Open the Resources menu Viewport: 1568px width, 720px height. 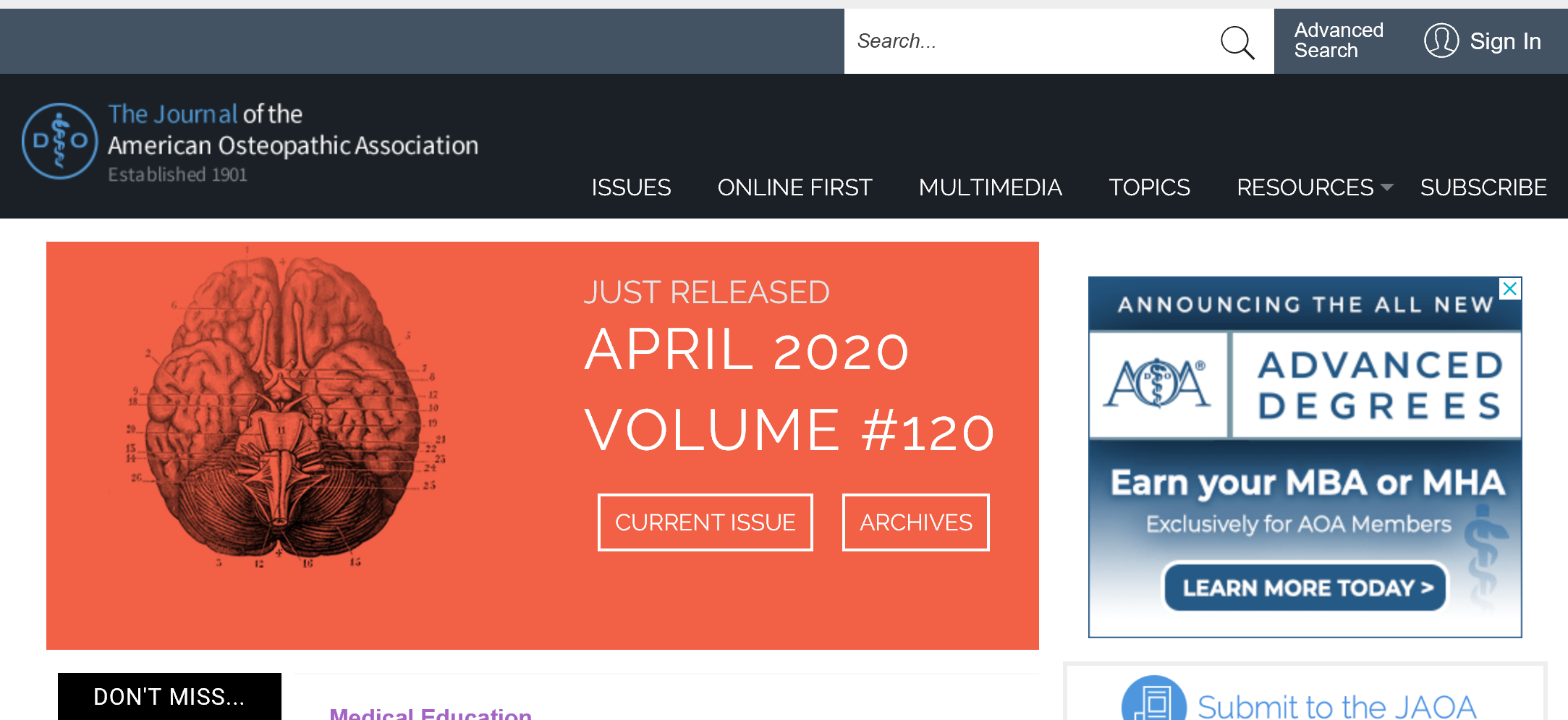pyautogui.click(x=1305, y=187)
